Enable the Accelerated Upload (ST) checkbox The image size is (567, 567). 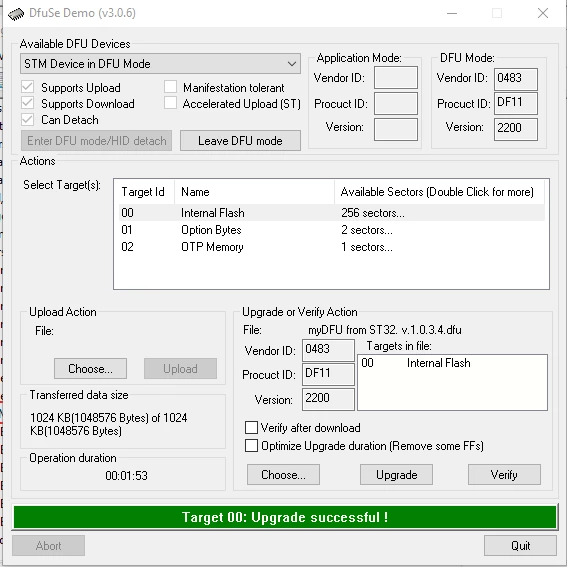(170, 103)
